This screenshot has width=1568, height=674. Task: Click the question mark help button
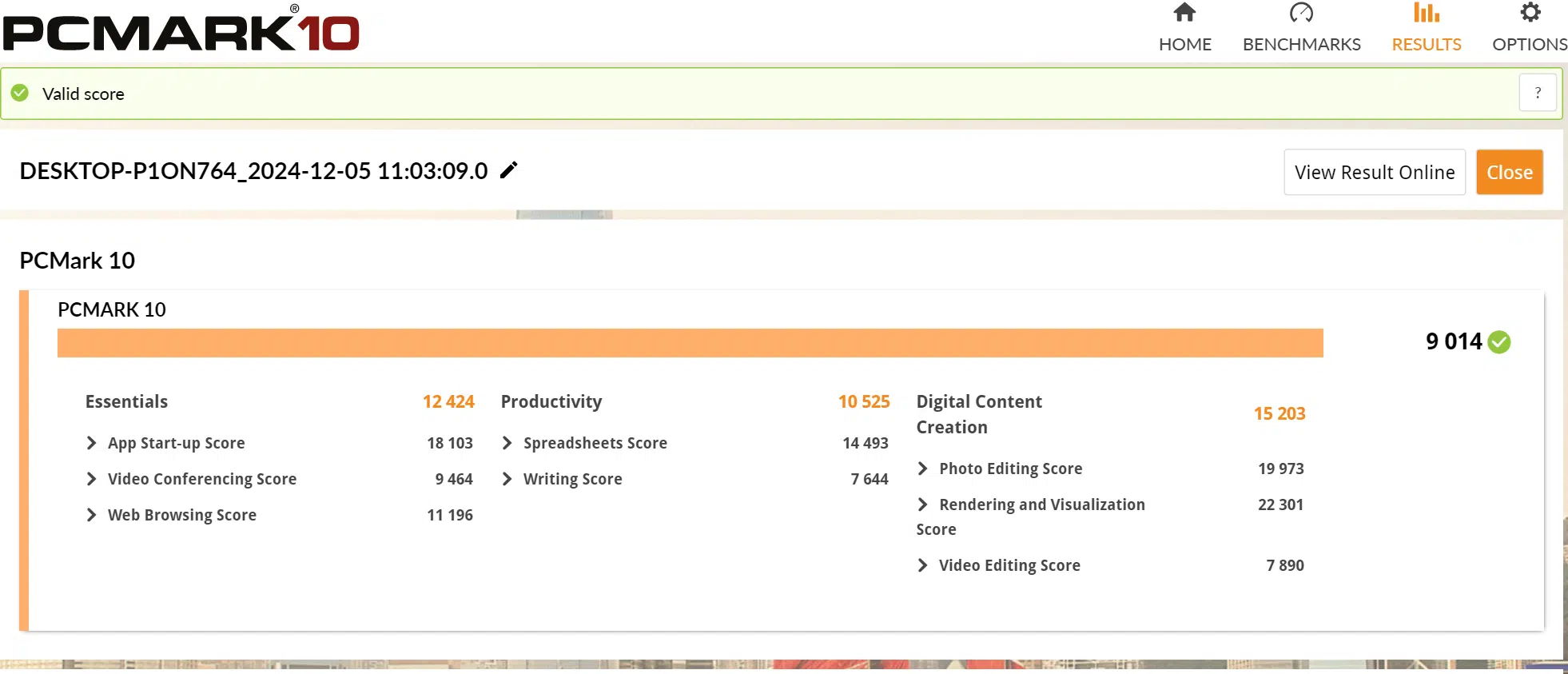click(1538, 93)
